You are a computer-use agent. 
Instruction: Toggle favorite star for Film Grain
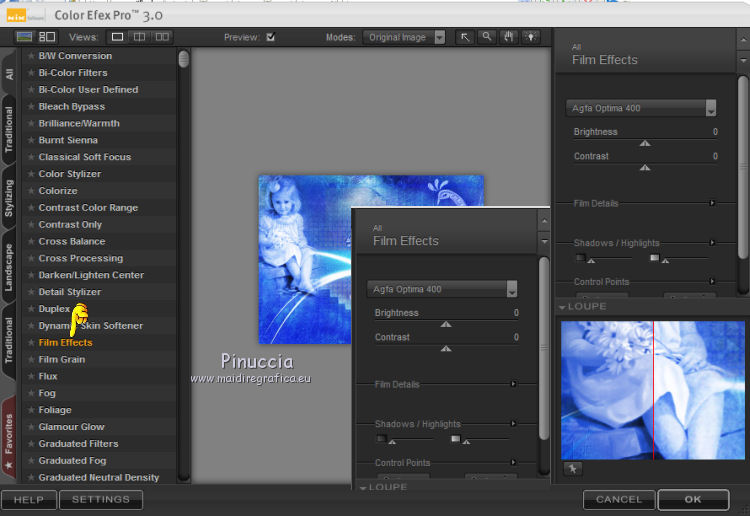tap(31, 359)
